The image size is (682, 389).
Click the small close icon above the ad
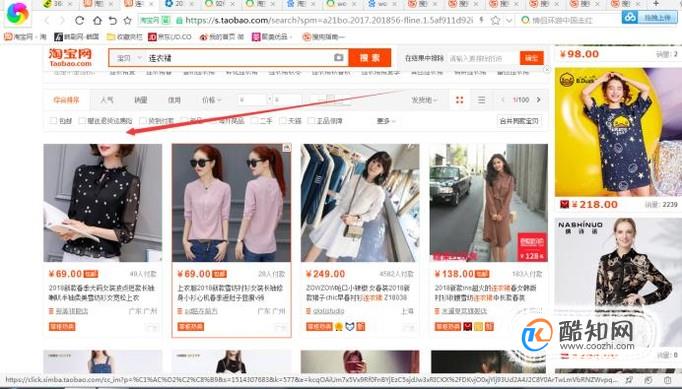547,70
